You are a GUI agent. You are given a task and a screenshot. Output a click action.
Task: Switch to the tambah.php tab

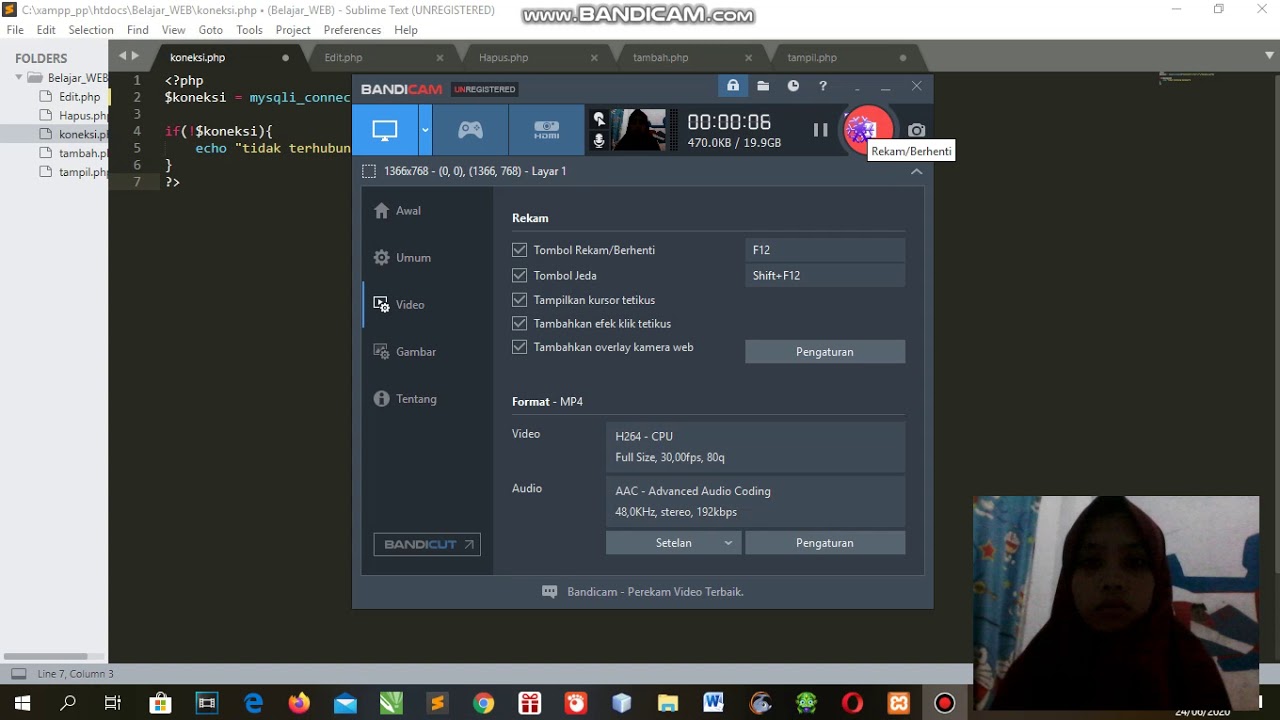[x=660, y=58]
